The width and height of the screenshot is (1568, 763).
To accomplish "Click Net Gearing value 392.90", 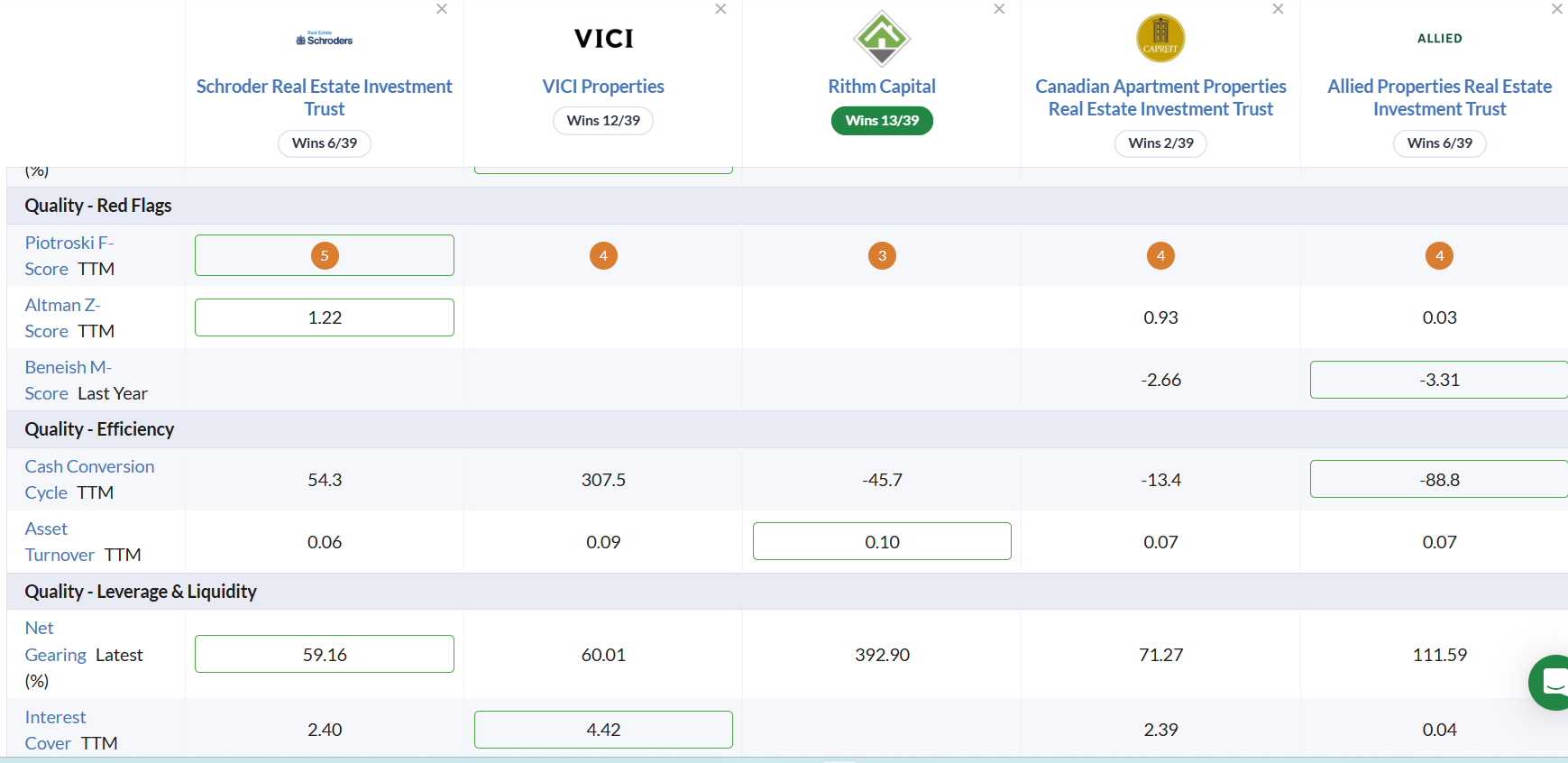I will pyautogui.click(x=882, y=655).
